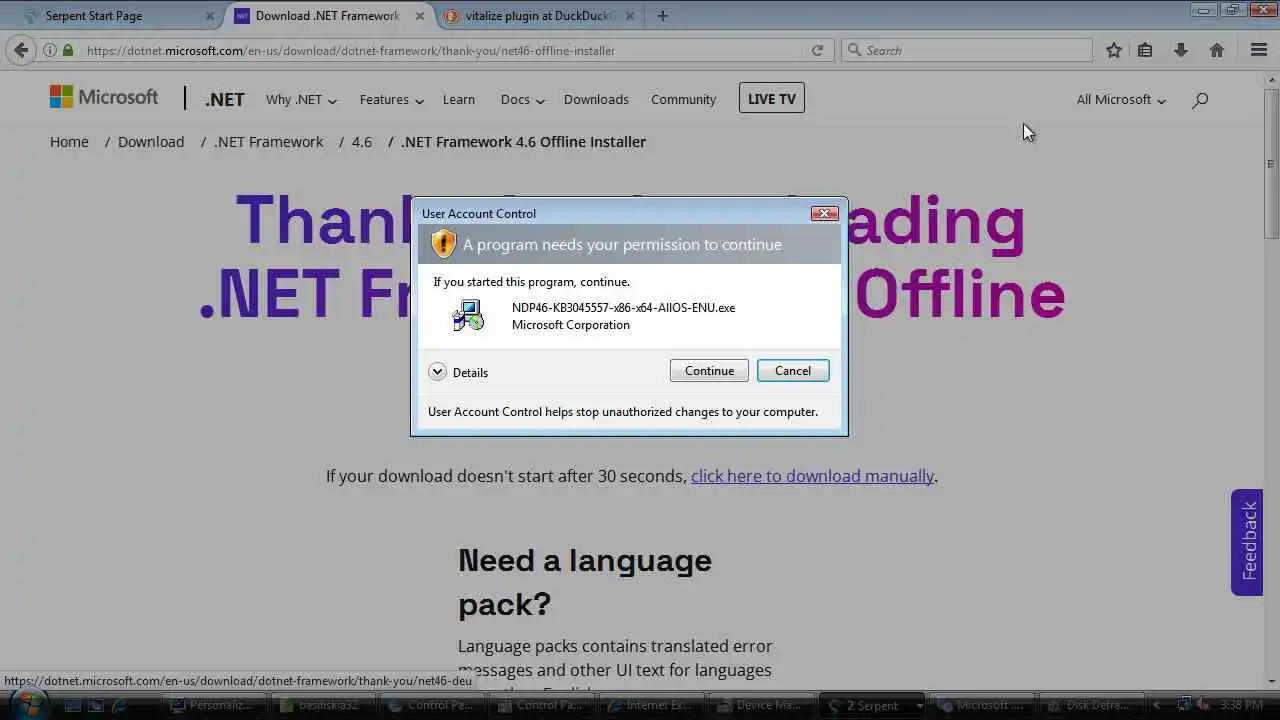Screen dimensions: 1280x720
Task: Go to Home breadcrumb
Action: 69,142
